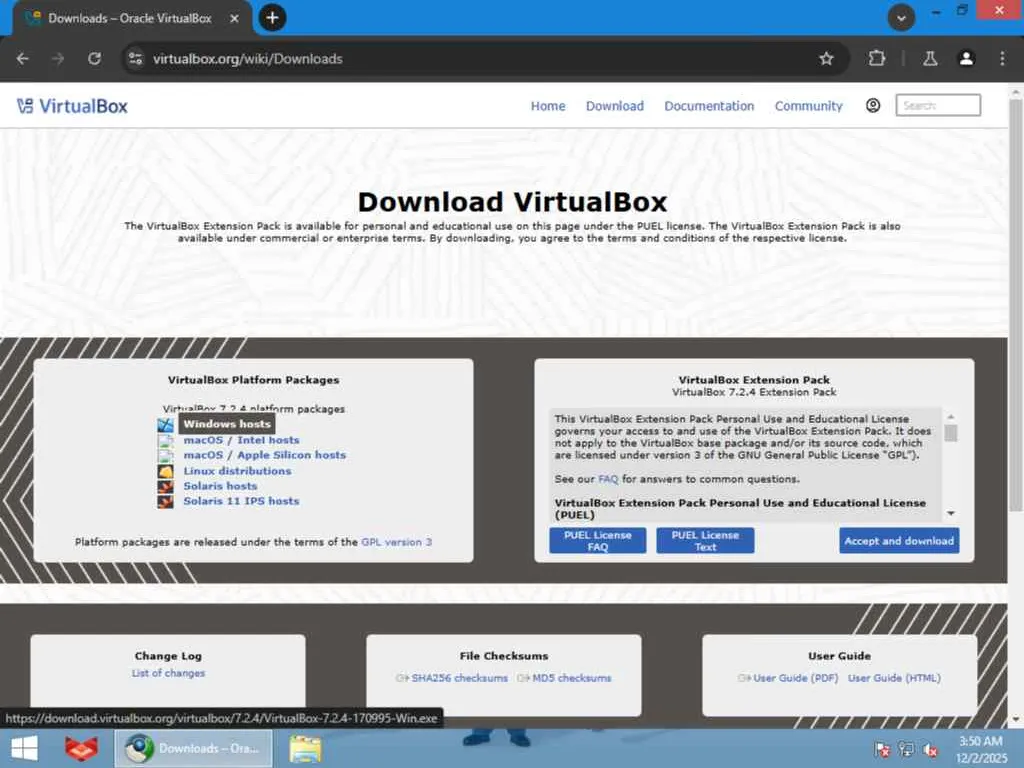Image resolution: width=1024 pixels, height=768 pixels.
Task: Open the Documentation menu item
Action: click(709, 106)
